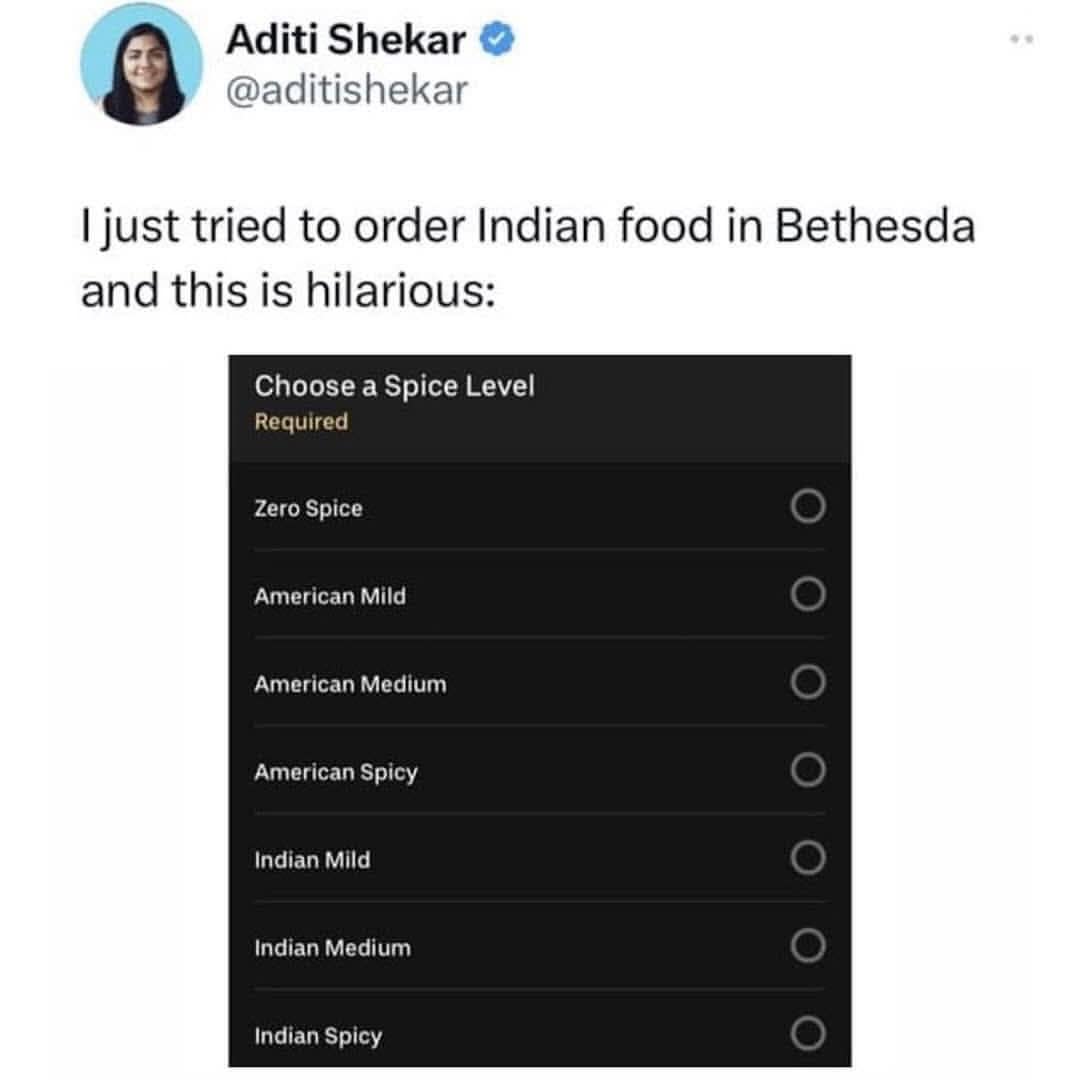This screenshot has width=1080, height=1080.
Task: Choose the Indian Medium spice level
Action: pyautogui.click(x=806, y=945)
